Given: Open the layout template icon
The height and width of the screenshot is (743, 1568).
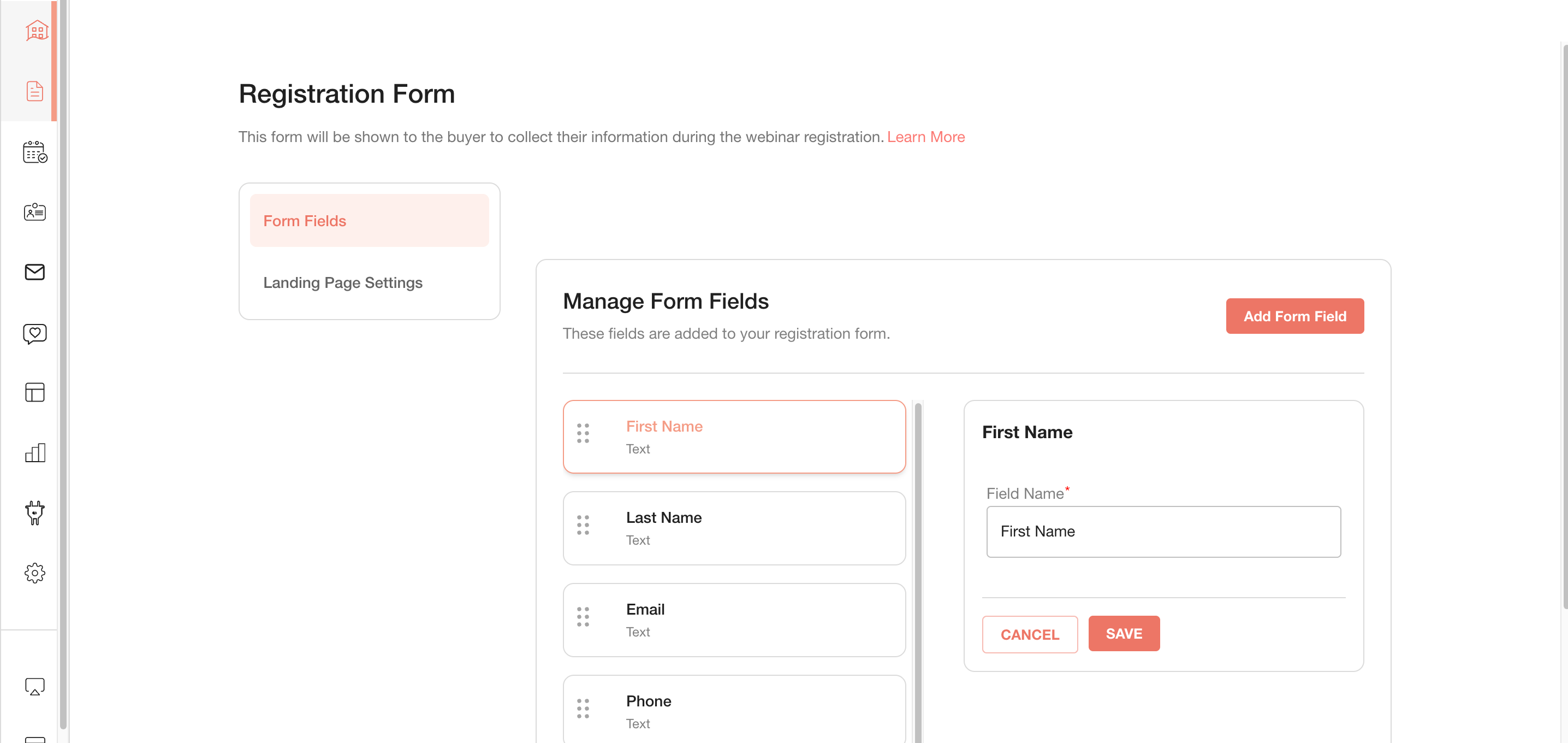Looking at the screenshot, I should 35,392.
